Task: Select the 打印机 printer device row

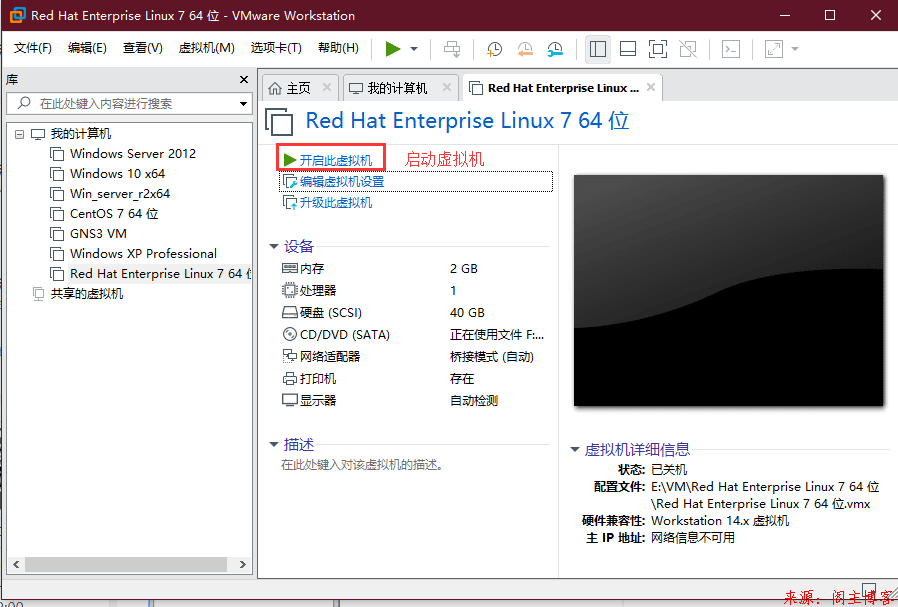Action: pos(413,379)
